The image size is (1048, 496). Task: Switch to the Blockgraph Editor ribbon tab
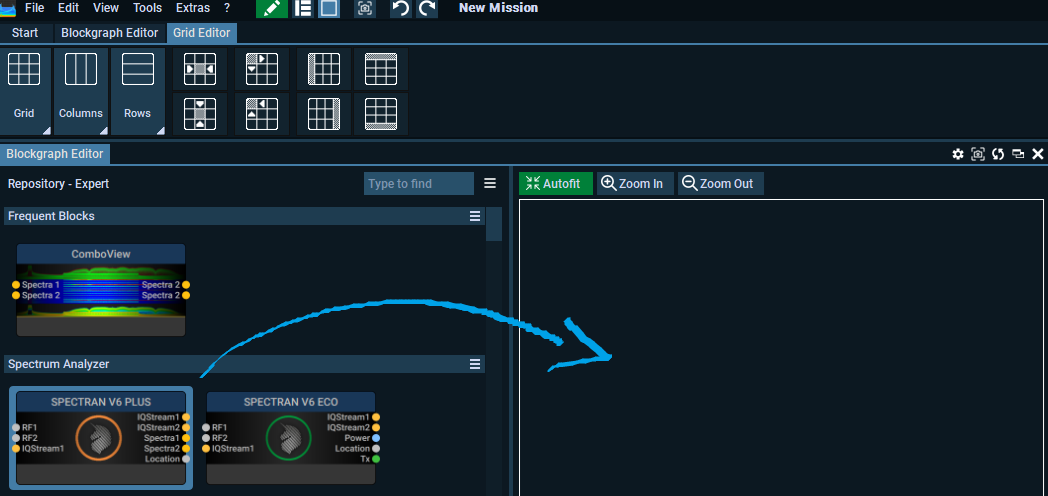coord(110,33)
